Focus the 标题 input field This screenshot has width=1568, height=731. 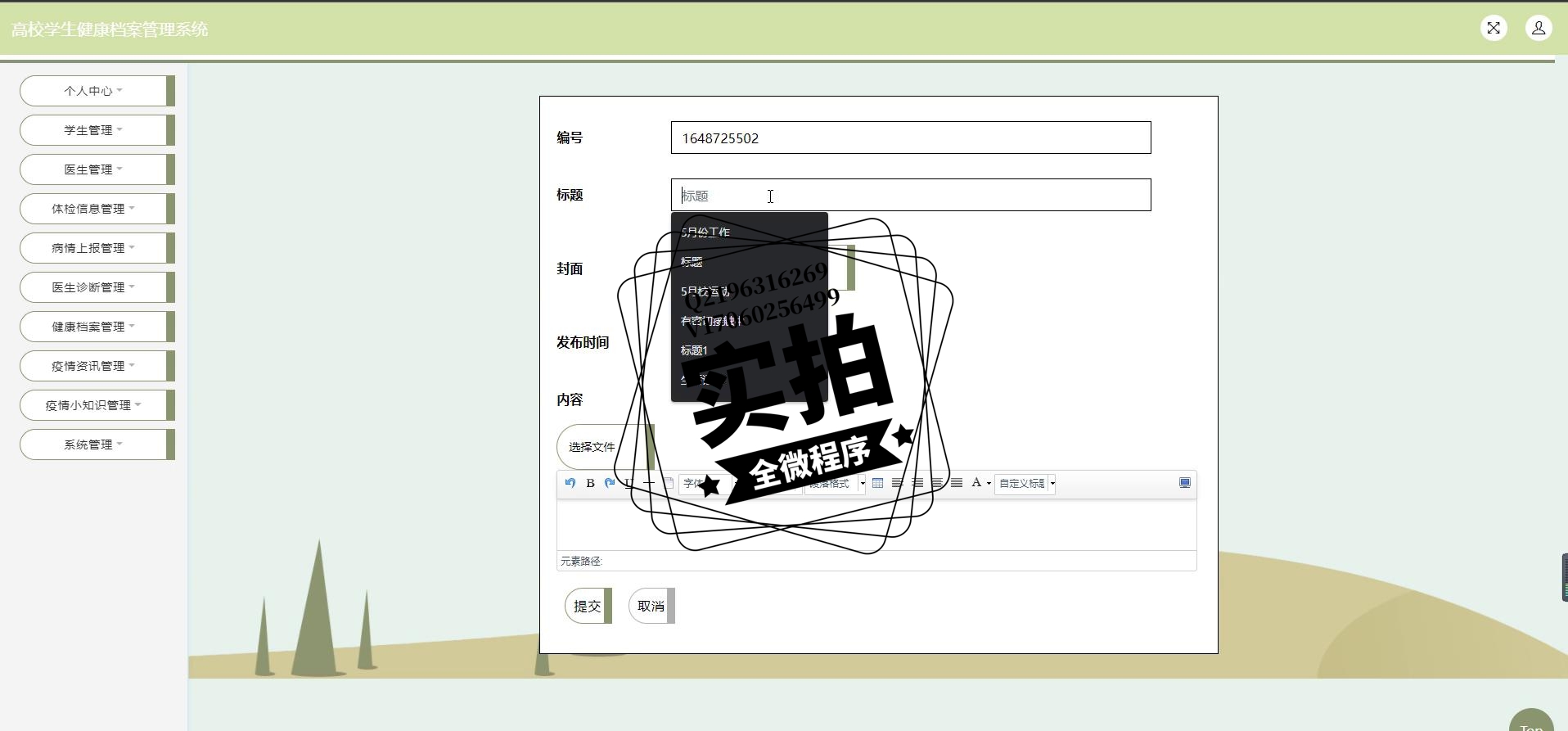[911, 195]
